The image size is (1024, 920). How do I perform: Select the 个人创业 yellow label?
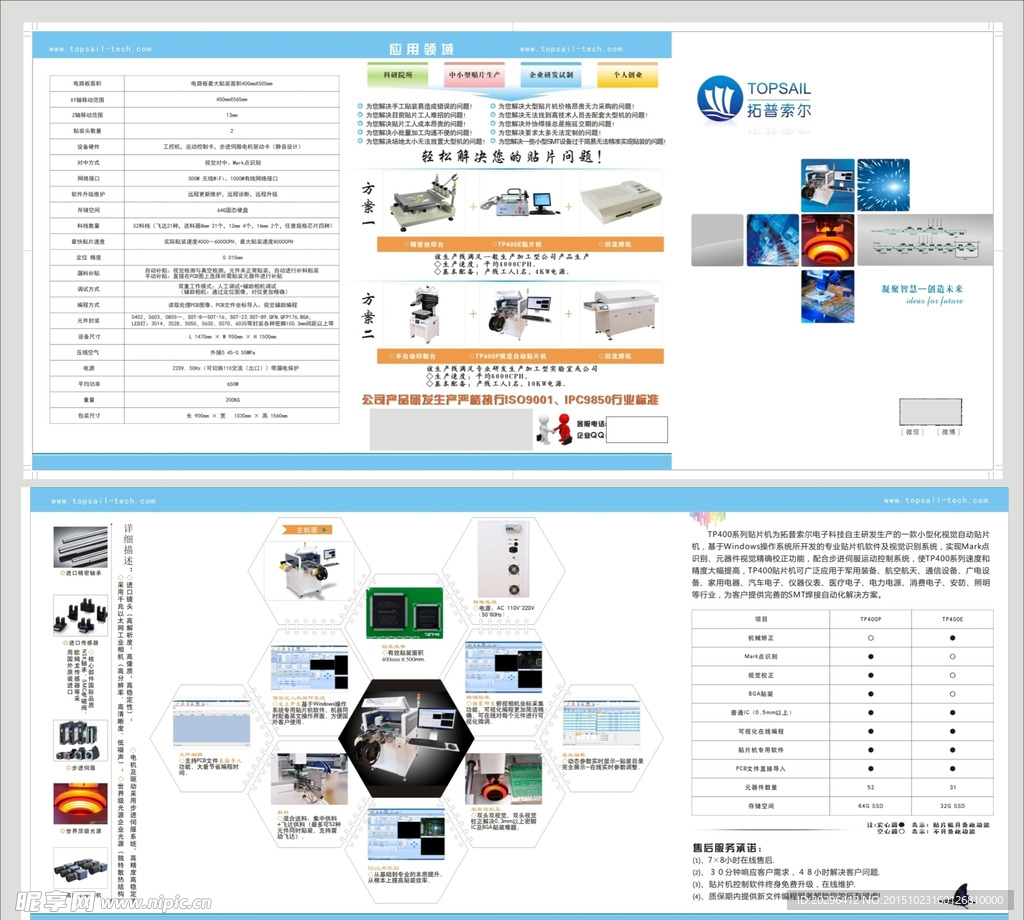pyautogui.click(x=628, y=75)
